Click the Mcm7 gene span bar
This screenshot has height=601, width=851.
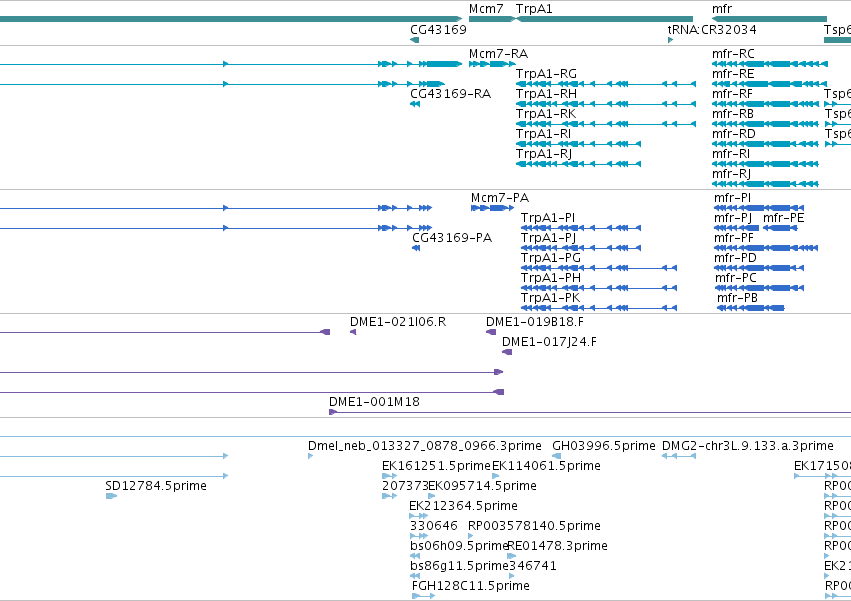tap(492, 20)
